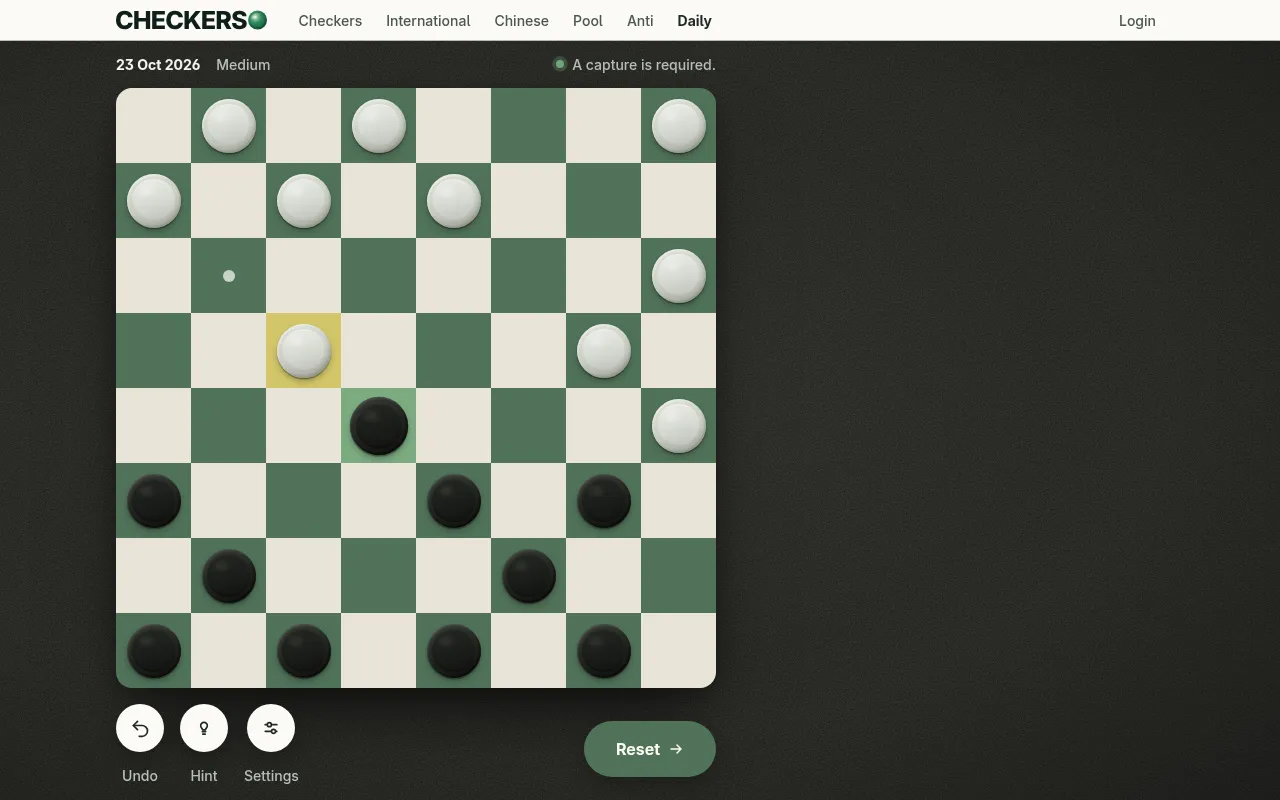Click the Undo arrow icon button

[x=140, y=728]
